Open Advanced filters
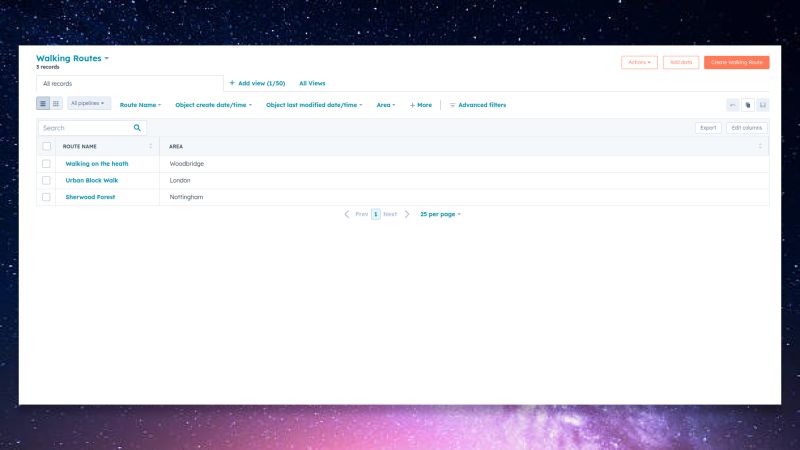Image resolution: width=800 pixels, height=450 pixels. [x=478, y=105]
